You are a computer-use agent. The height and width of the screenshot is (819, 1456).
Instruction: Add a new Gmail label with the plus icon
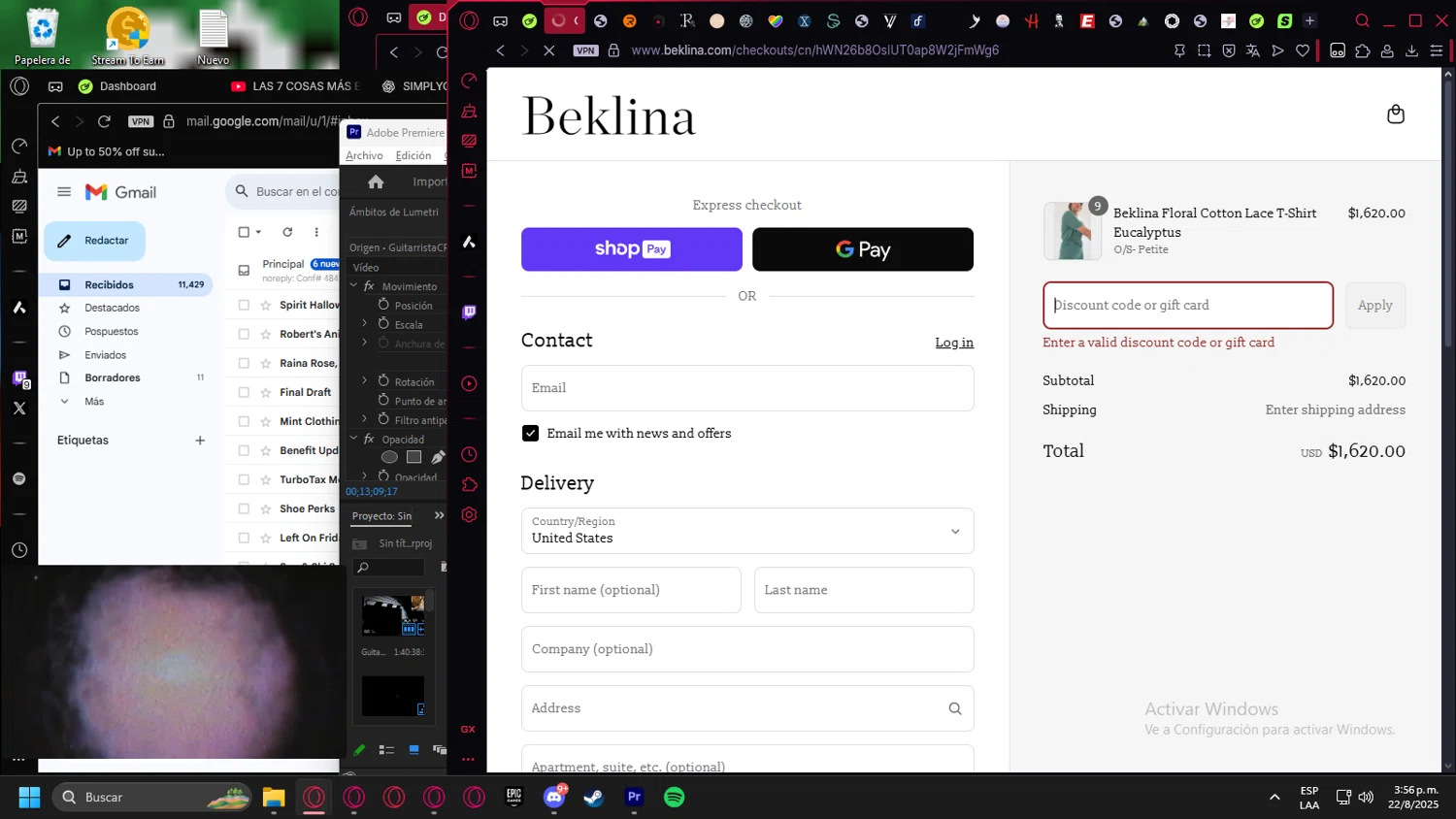tap(200, 441)
